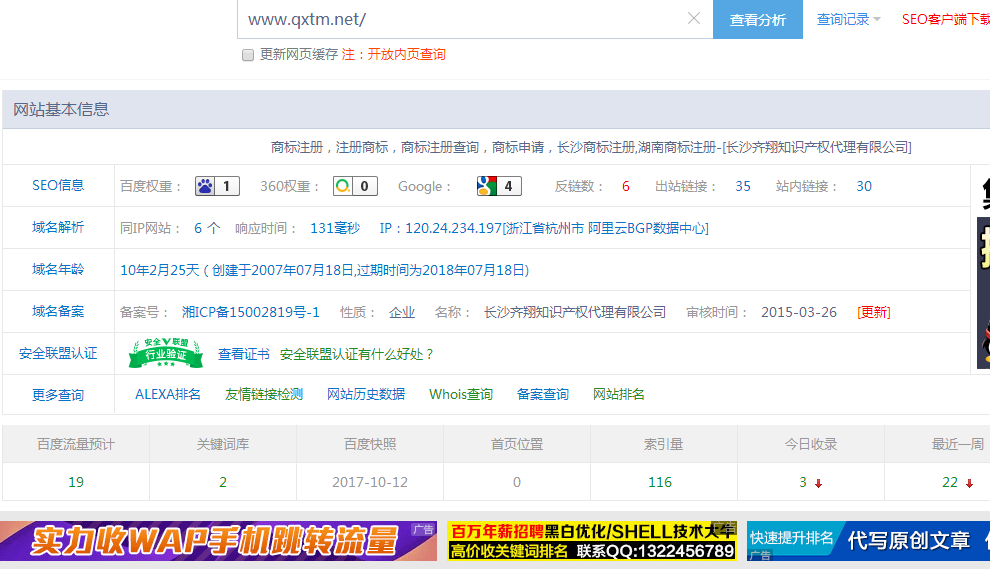
Task: Expand the 查询记录 dropdown
Action: [x=848, y=20]
